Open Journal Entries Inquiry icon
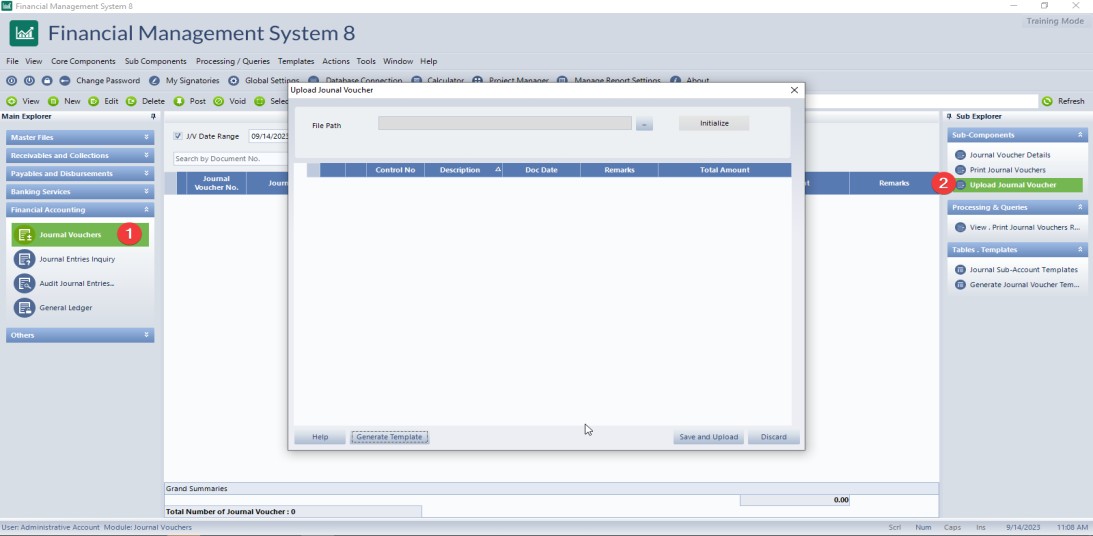 (25, 259)
